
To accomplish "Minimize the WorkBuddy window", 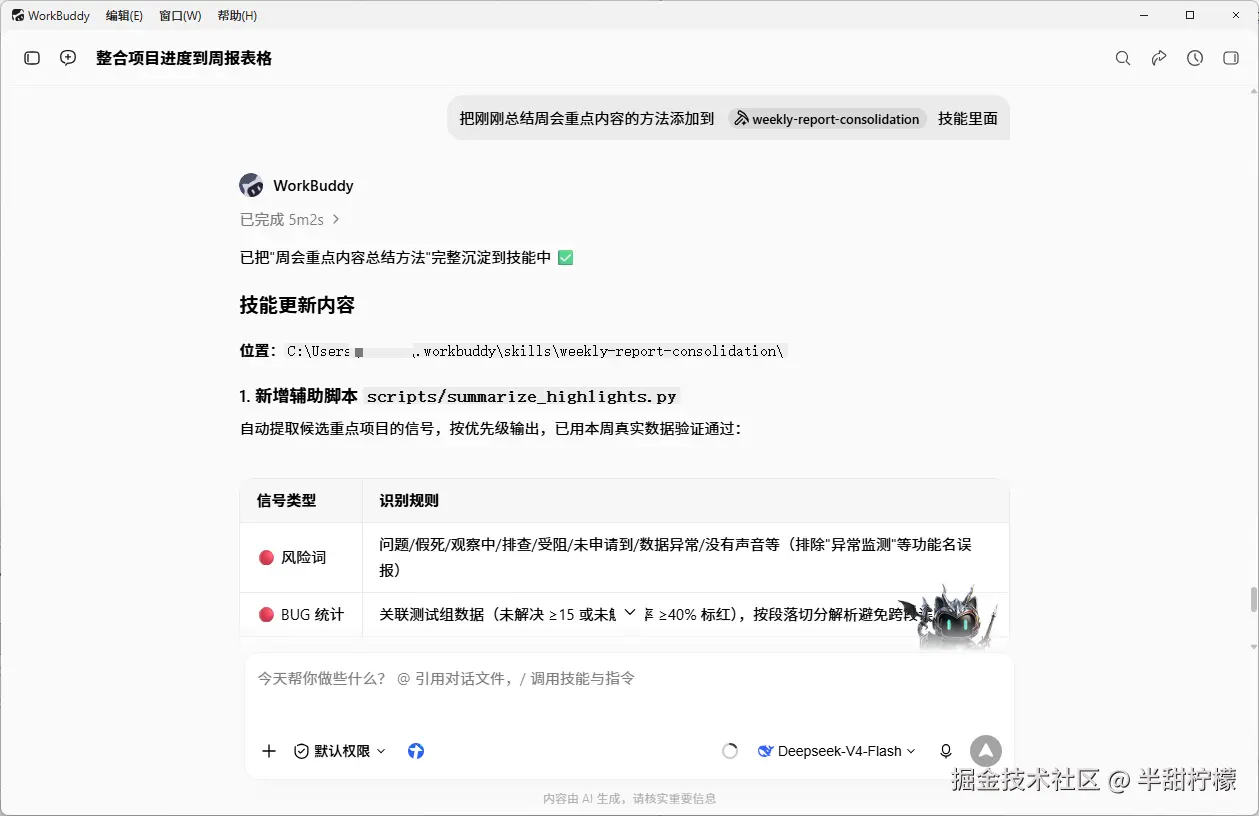I will pos(1145,15).
